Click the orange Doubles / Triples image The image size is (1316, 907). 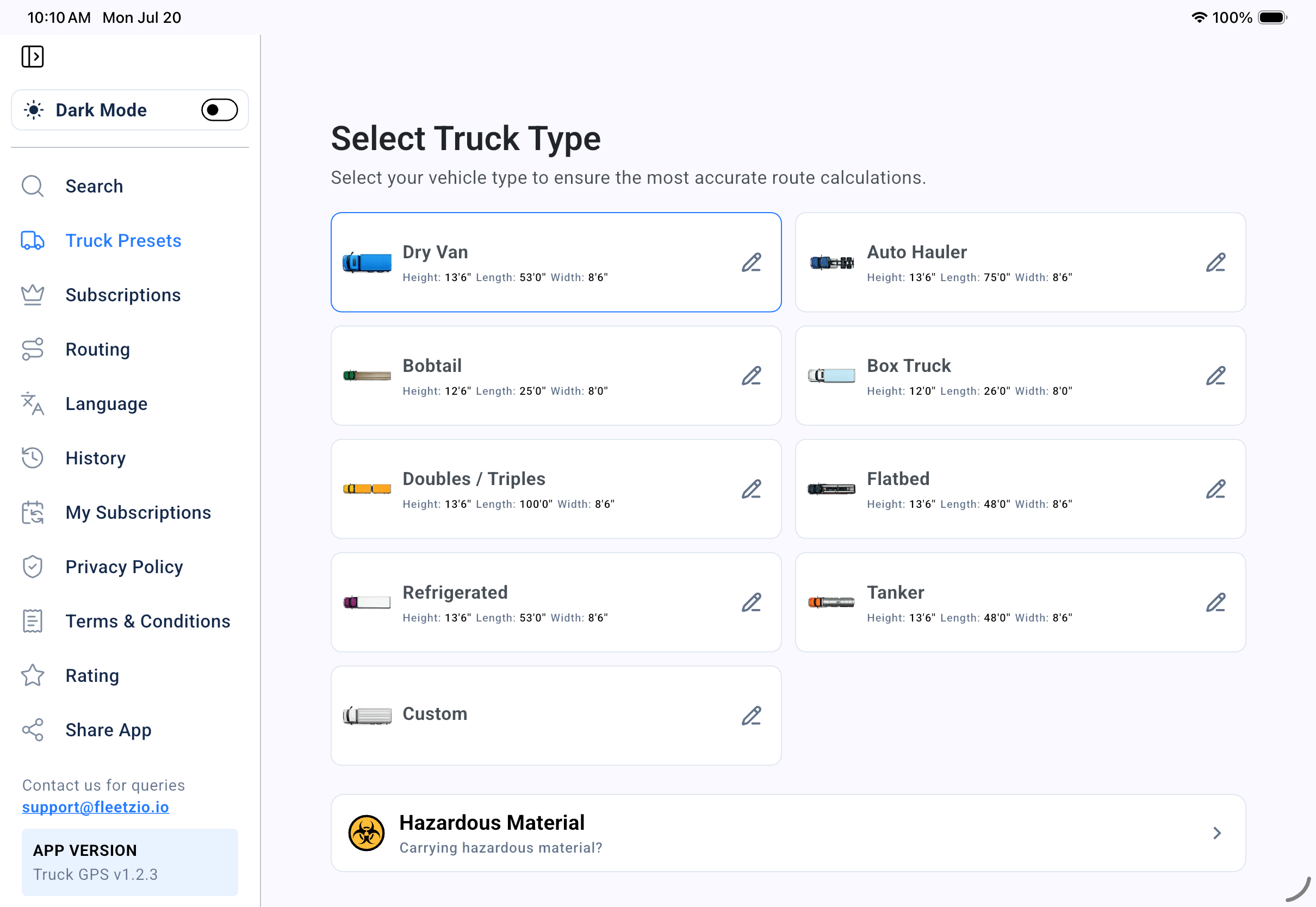click(367, 489)
